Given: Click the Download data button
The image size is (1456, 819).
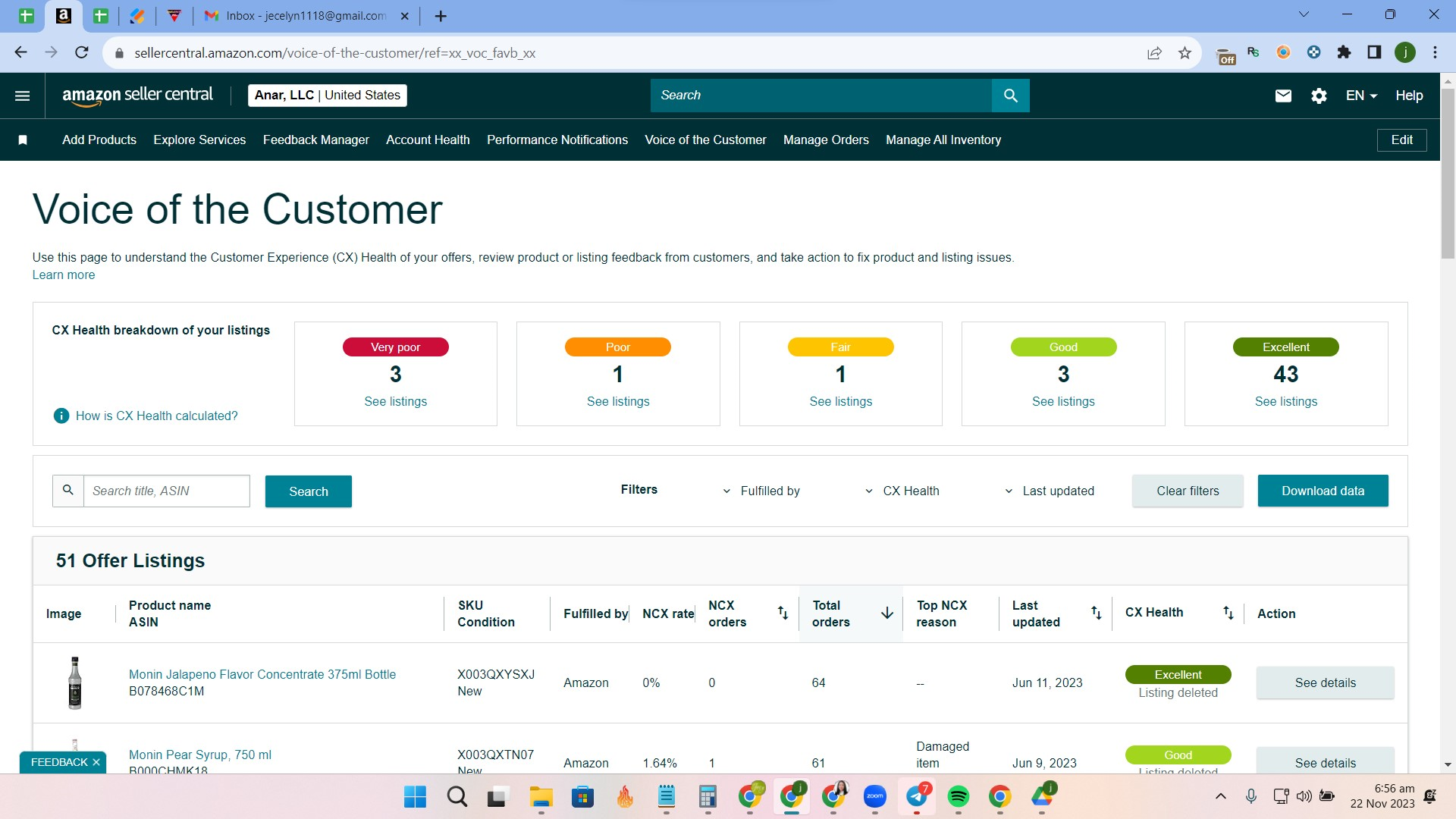Looking at the screenshot, I should [x=1323, y=491].
